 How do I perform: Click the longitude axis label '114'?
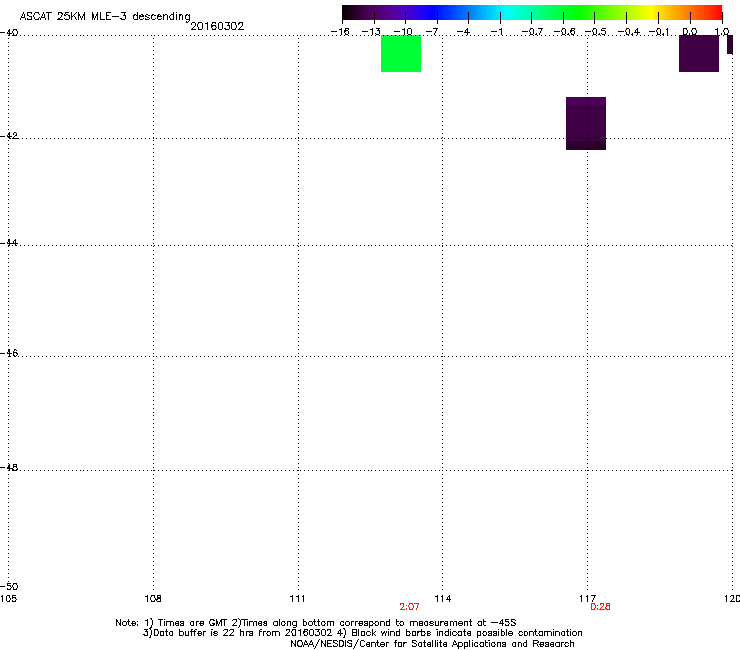pyautogui.click(x=443, y=599)
